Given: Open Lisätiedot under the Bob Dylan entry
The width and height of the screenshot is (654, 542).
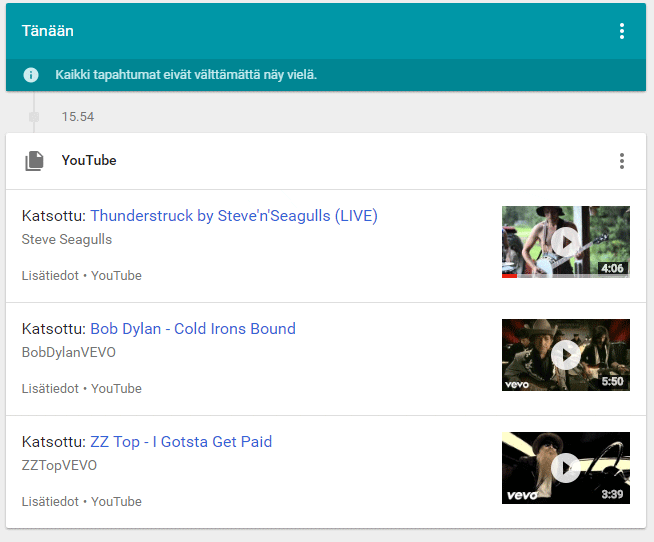Looking at the screenshot, I should click(x=50, y=389).
